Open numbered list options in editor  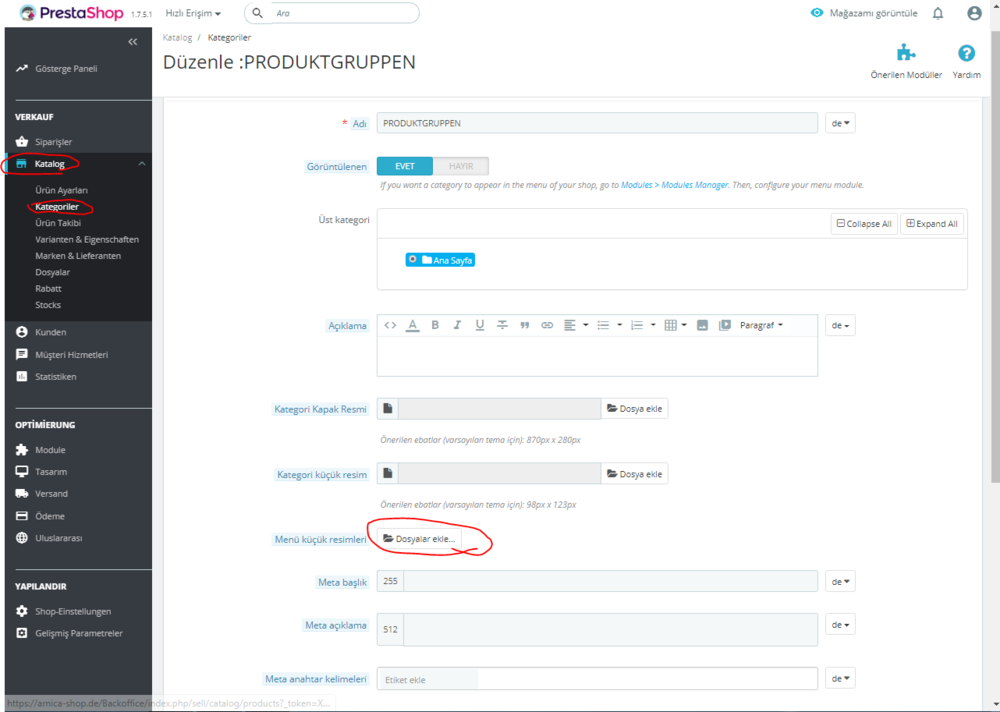pos(643,325)
